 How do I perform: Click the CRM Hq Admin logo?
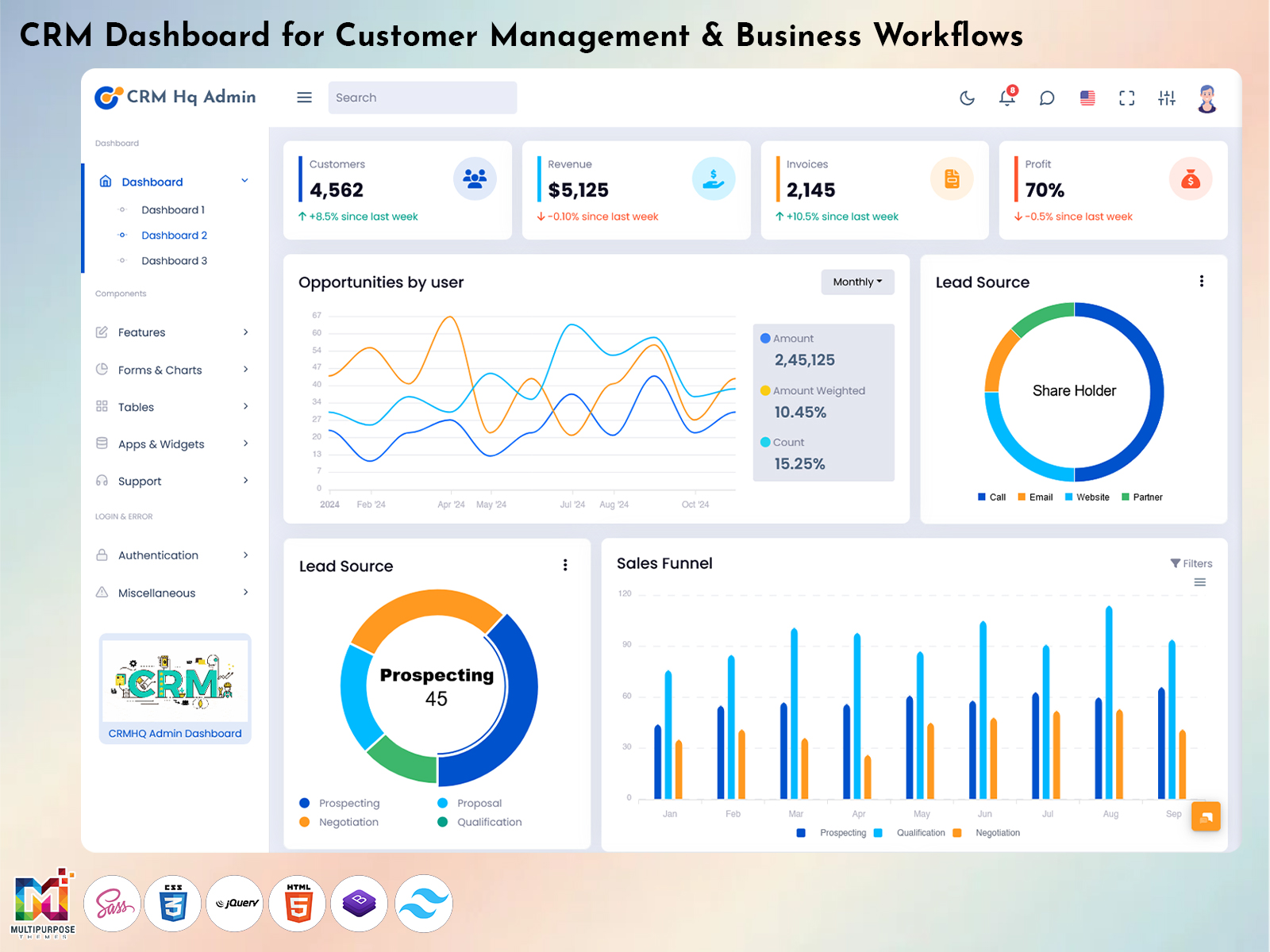point(175,97)
